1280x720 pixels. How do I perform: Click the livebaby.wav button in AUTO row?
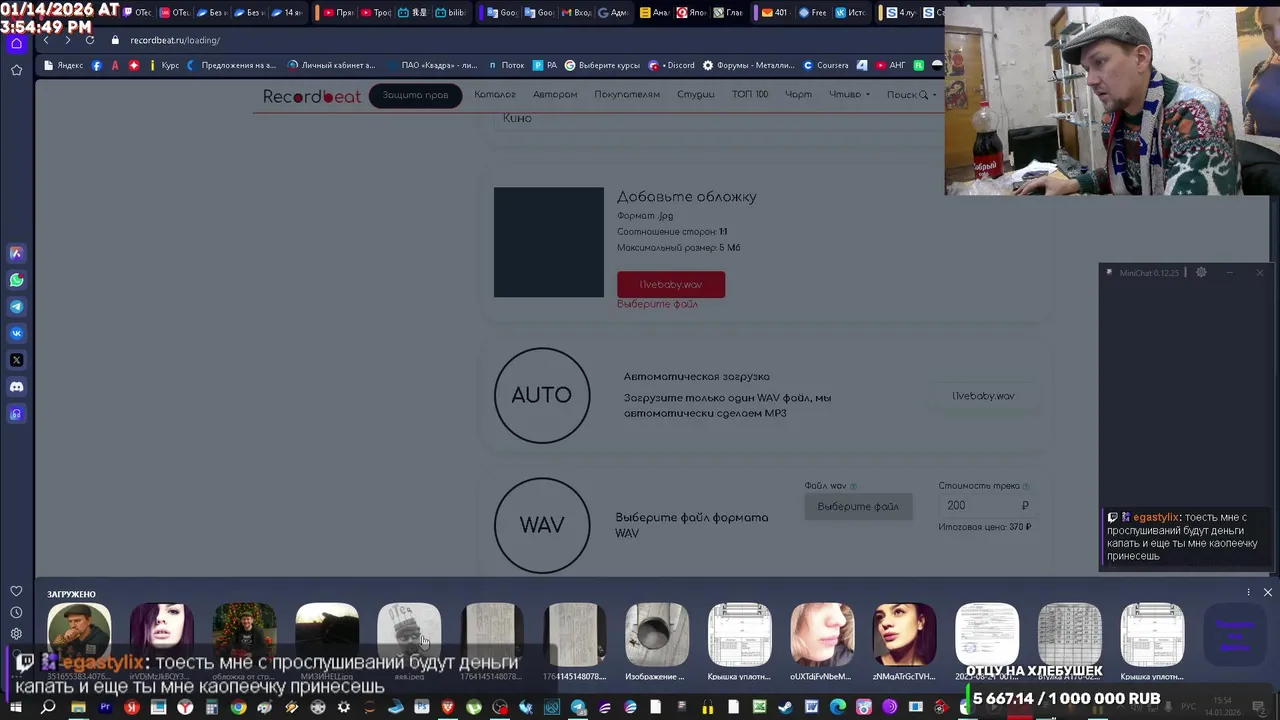(x=983, y=396)
